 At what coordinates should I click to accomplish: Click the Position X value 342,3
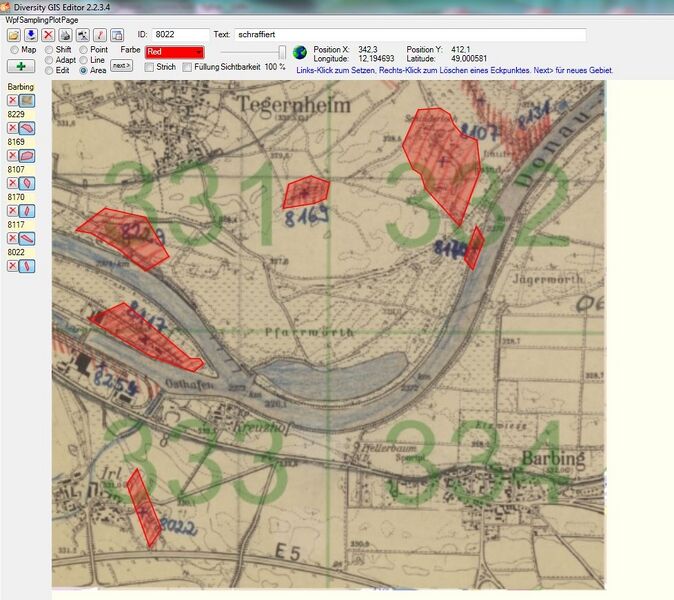[368, 49]
